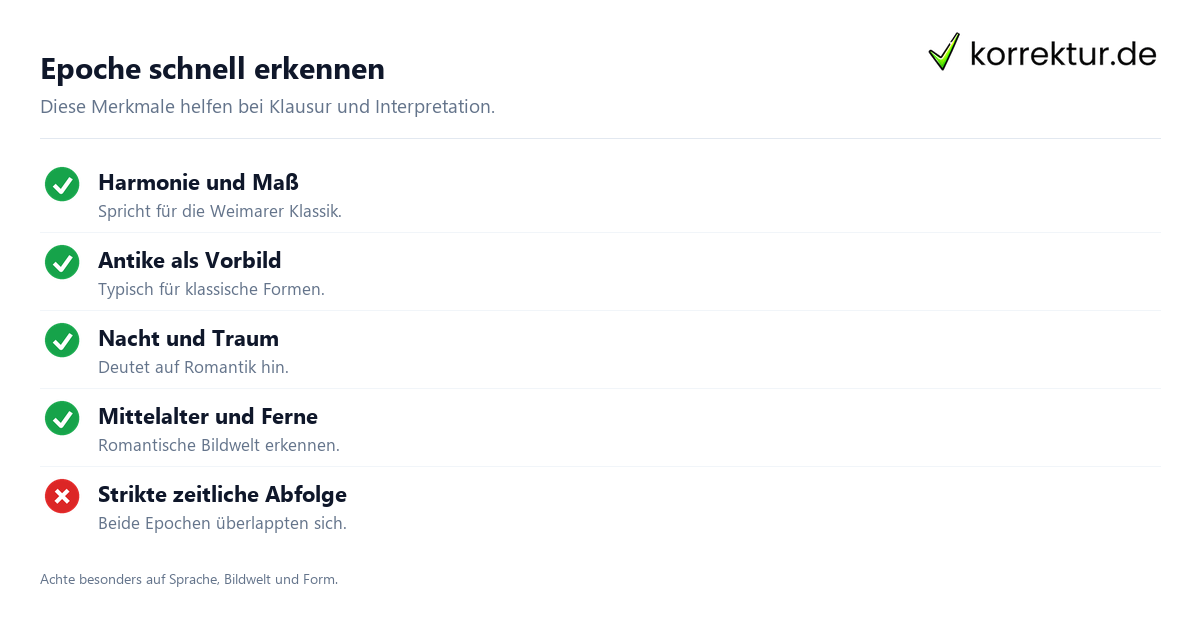Click the green checkmark in the korrektur.de logo

944,52
